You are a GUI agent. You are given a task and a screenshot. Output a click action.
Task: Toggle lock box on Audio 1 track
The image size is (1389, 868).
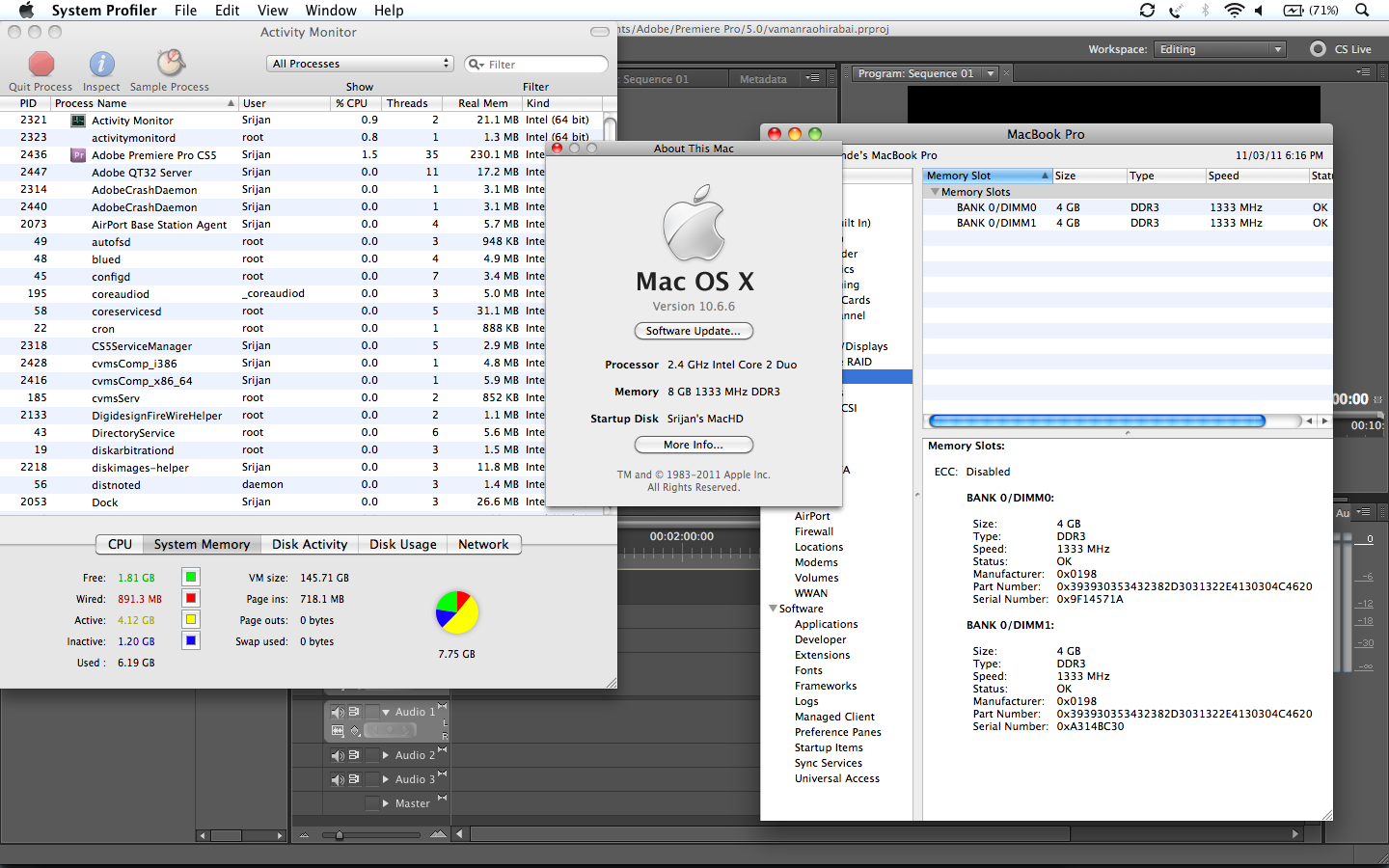(372, 712)
